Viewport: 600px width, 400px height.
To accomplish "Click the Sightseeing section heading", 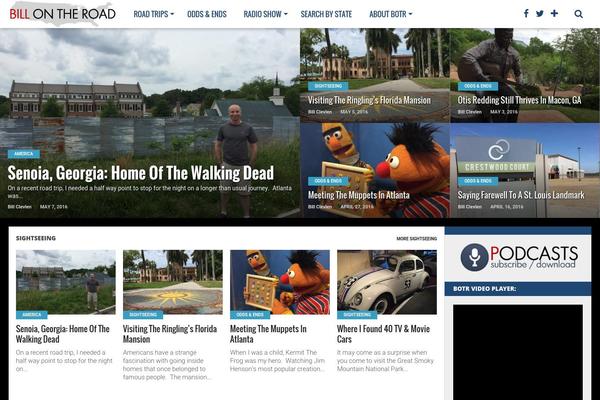I will point(36,238).
